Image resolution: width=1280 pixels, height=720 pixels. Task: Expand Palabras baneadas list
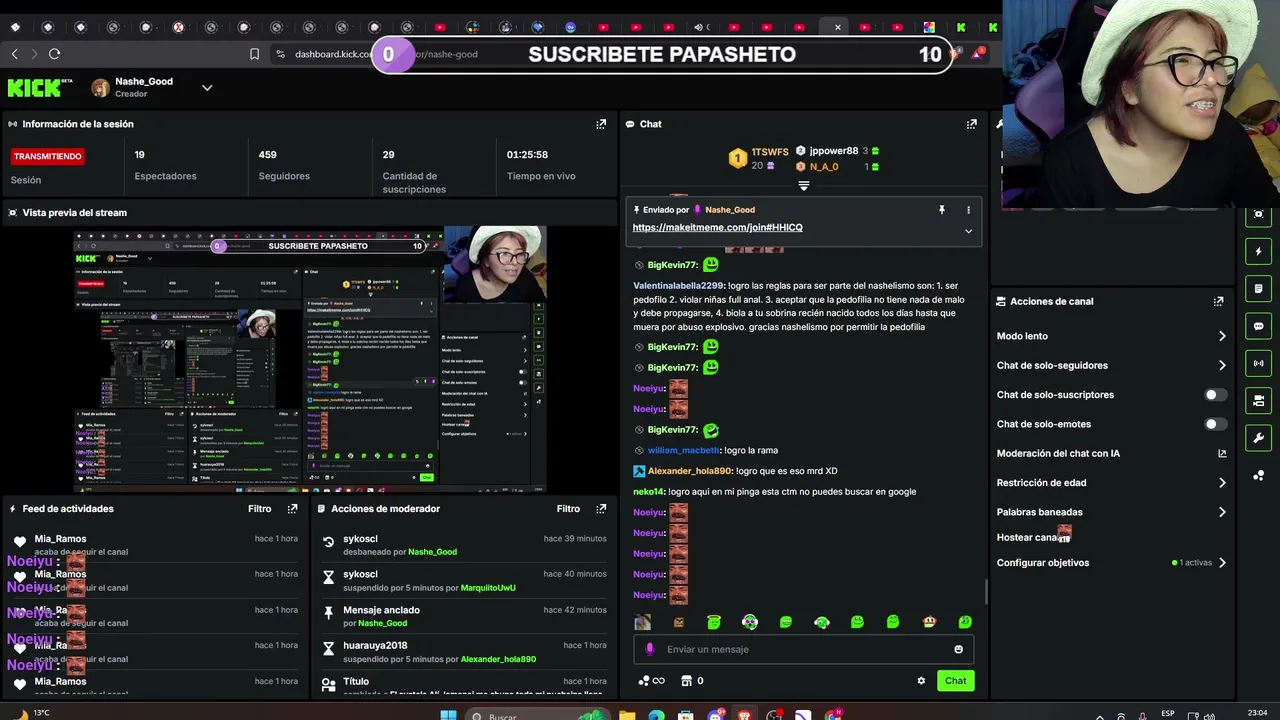1221,512
